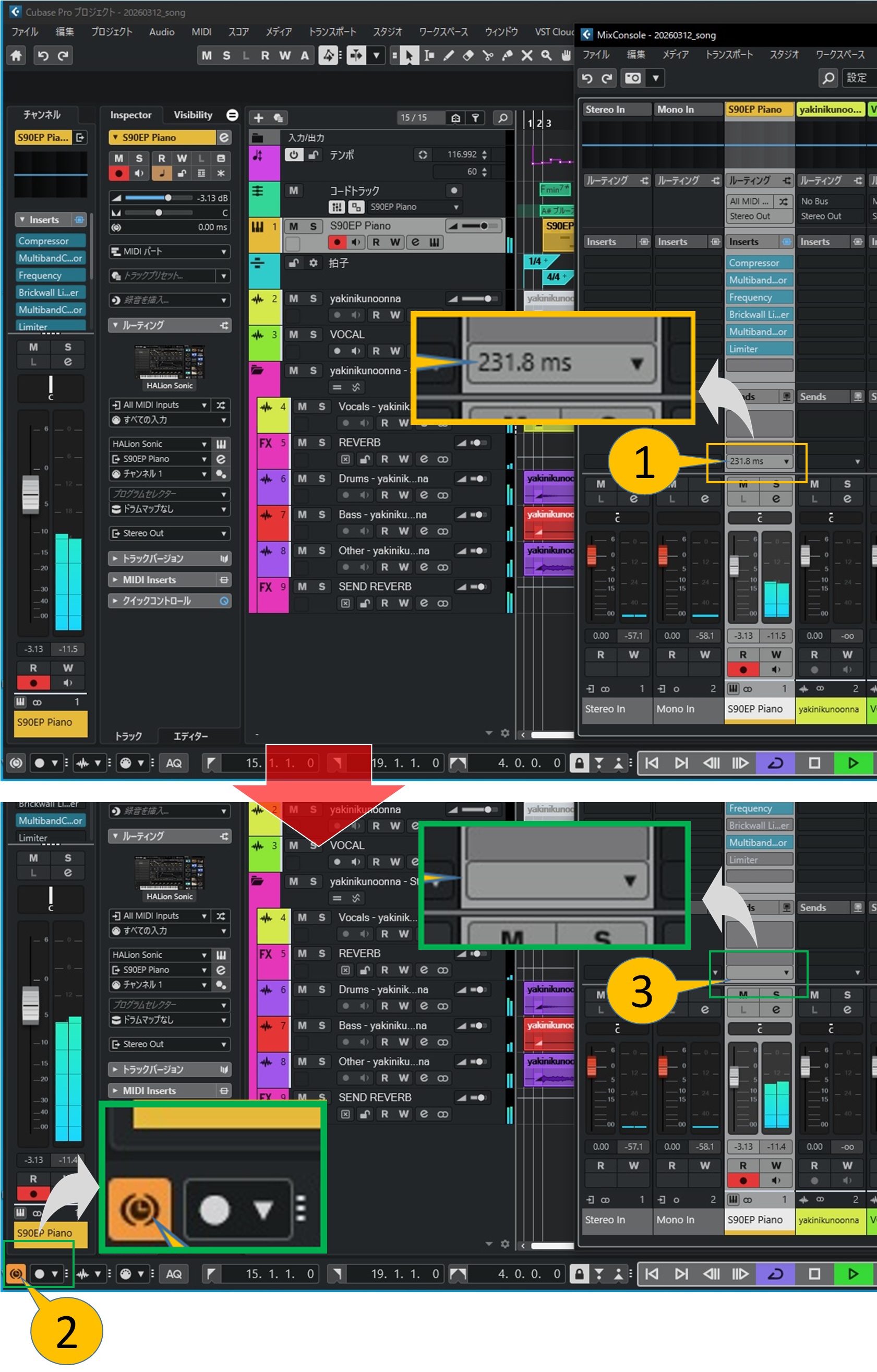Click the tempo value field 116.992
The height and width of the screenshot is (1372, 877).
[461, 154]
